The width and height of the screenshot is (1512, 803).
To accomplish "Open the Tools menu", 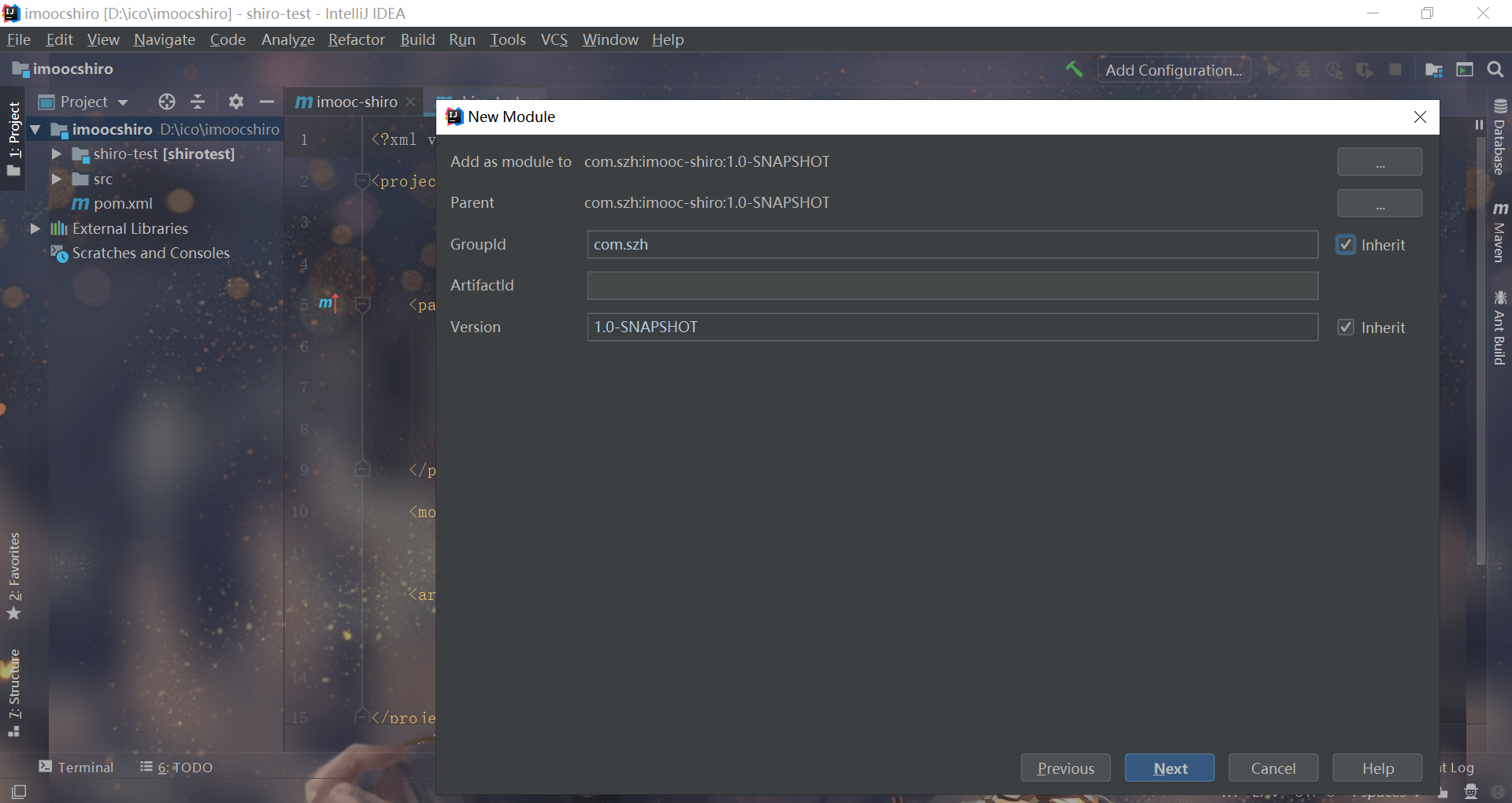I will (x=508, y=39).
